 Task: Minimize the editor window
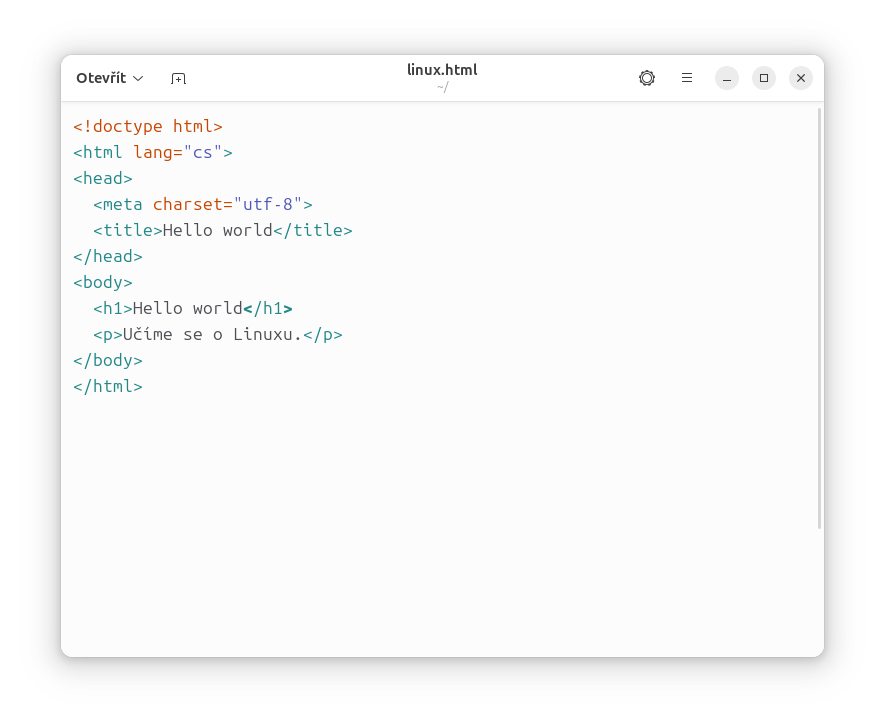point(726,78)
